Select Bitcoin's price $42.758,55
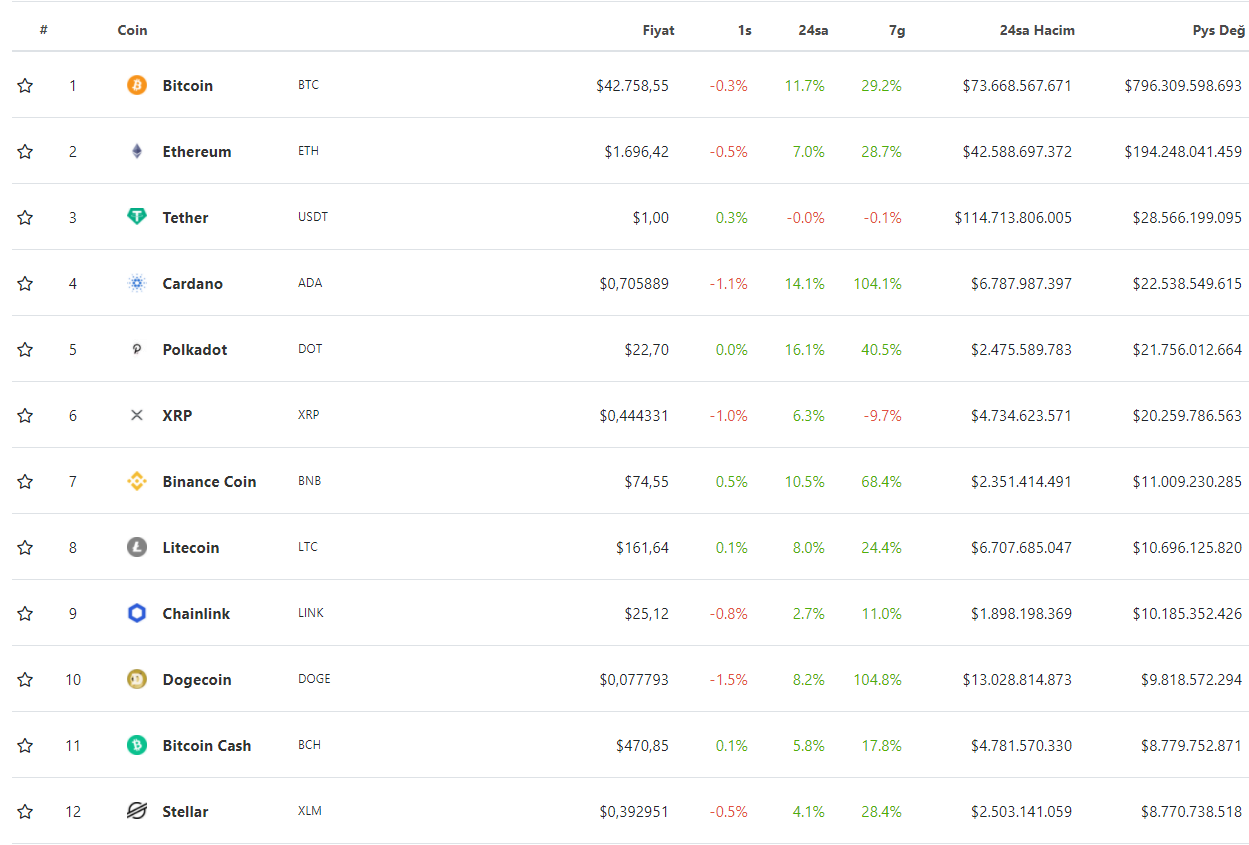The image size is (1249, 845). pos(632,86)
